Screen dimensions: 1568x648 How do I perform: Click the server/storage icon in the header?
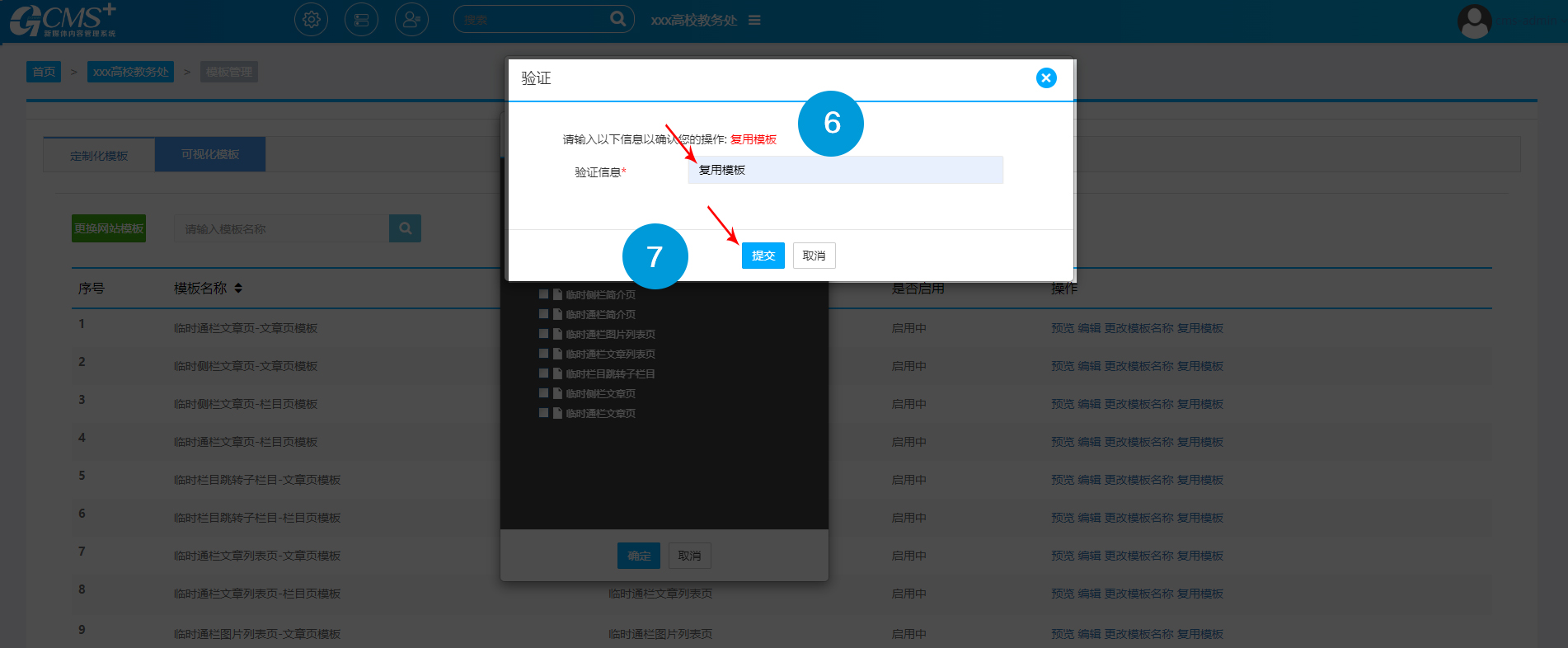pyautogui.click(x=361, y=20)
